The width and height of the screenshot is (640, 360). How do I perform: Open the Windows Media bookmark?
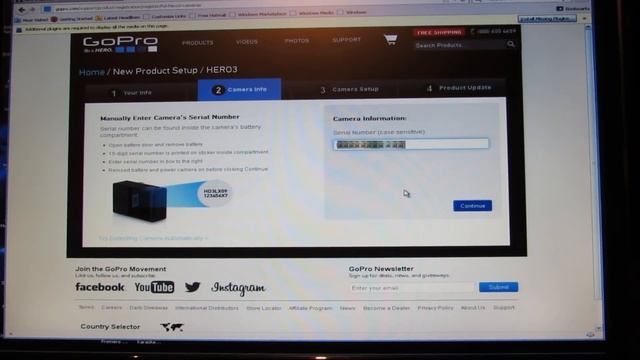point(312,13)
